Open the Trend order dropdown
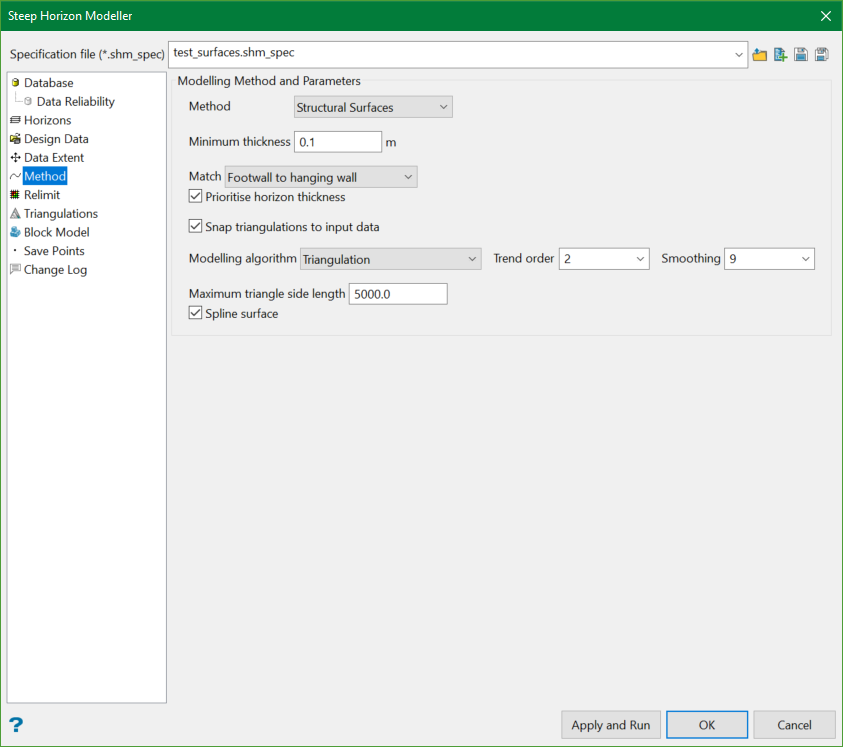Screen dimensions: 843x747 coord(604,259)
